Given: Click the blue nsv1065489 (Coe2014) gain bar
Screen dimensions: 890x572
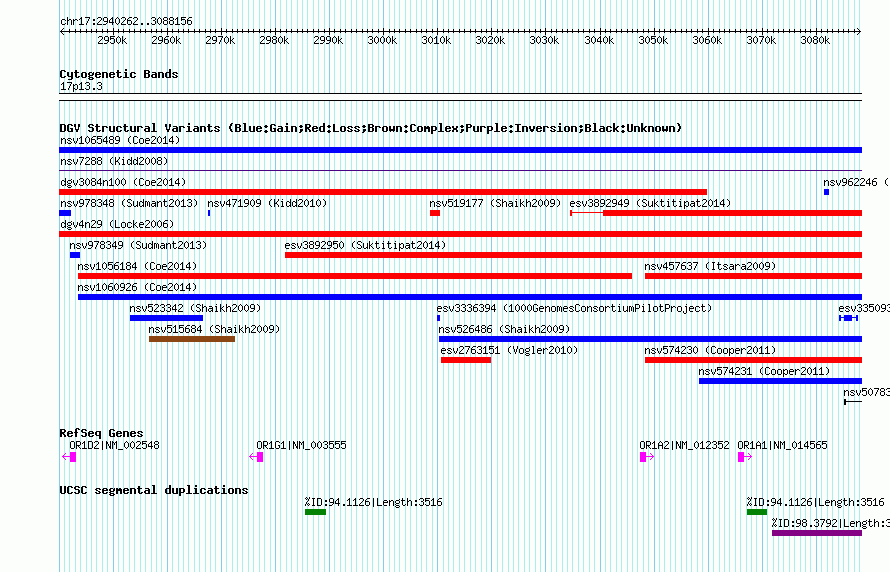Looking at the screenshot, I should coord(460,150).
